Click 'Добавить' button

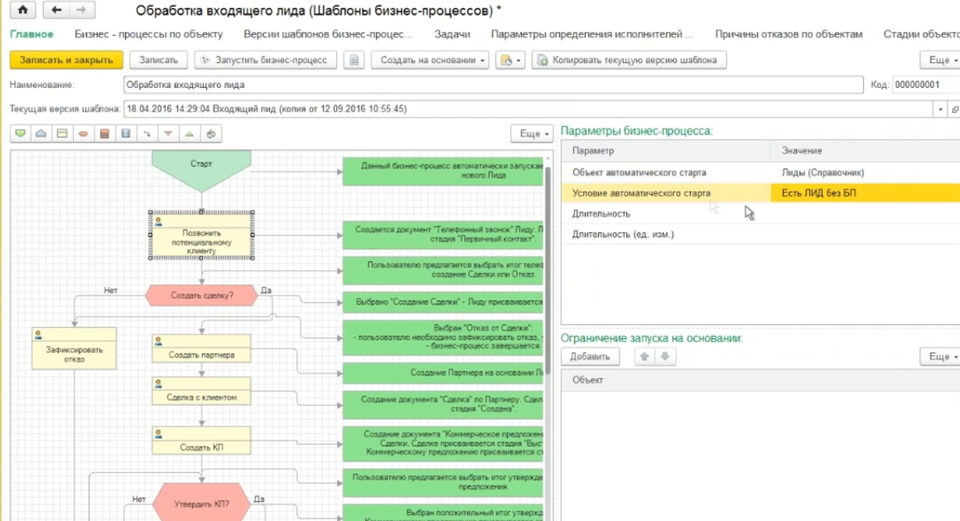[x=590, y=356]
